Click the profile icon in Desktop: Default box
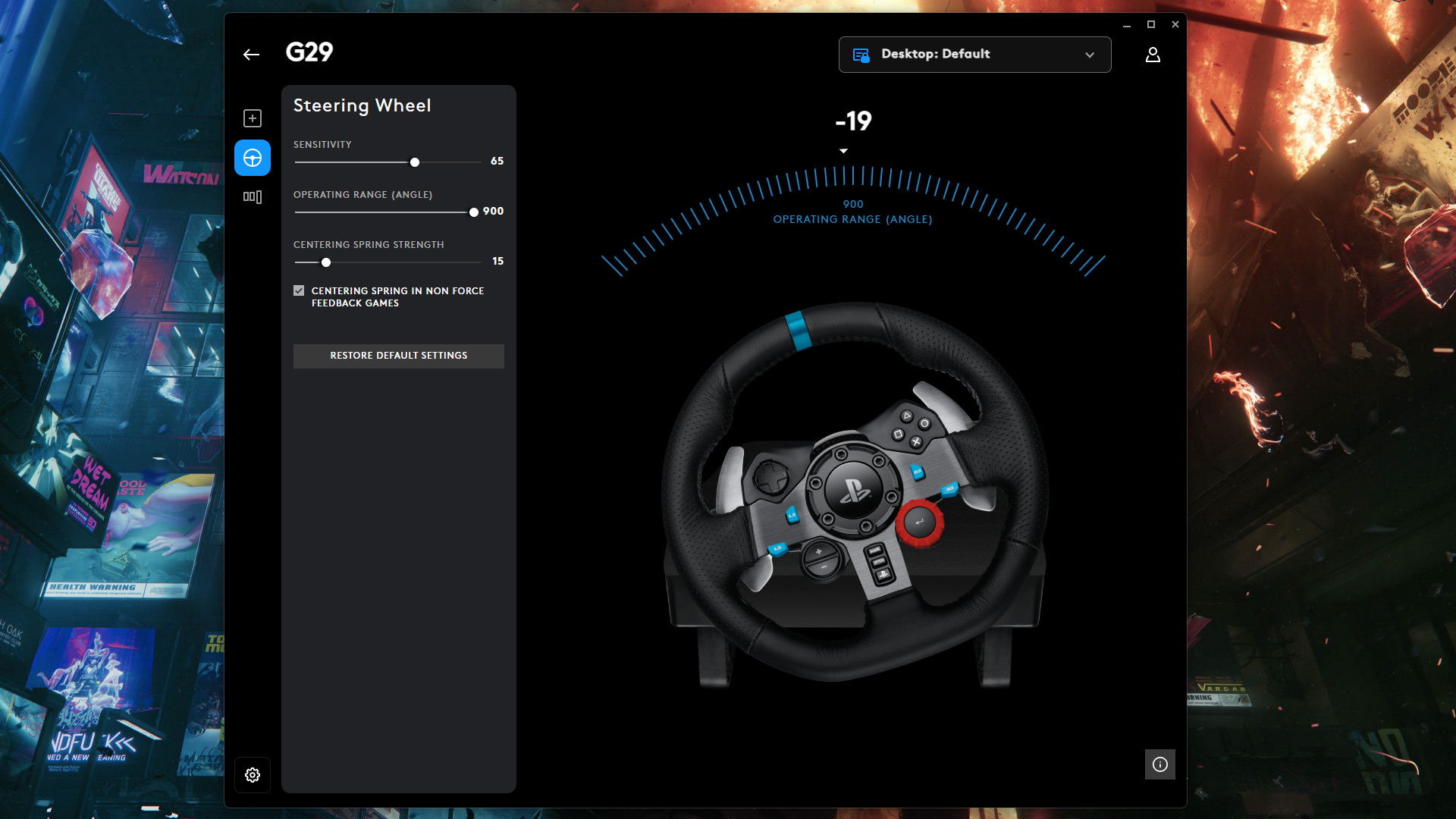1456x819 pixels. point(861,55)
